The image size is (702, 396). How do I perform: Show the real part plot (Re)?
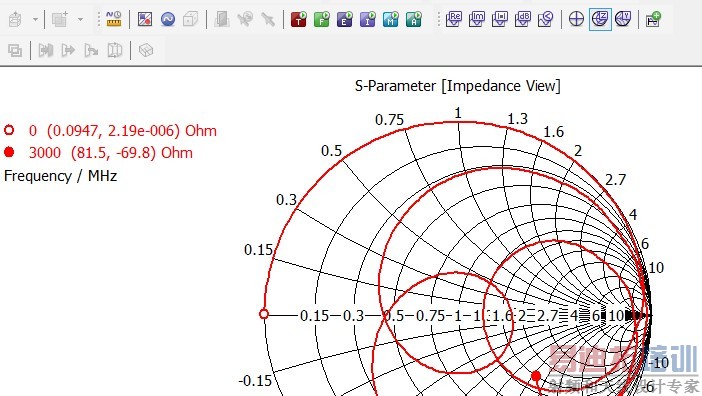coord(454,19)
